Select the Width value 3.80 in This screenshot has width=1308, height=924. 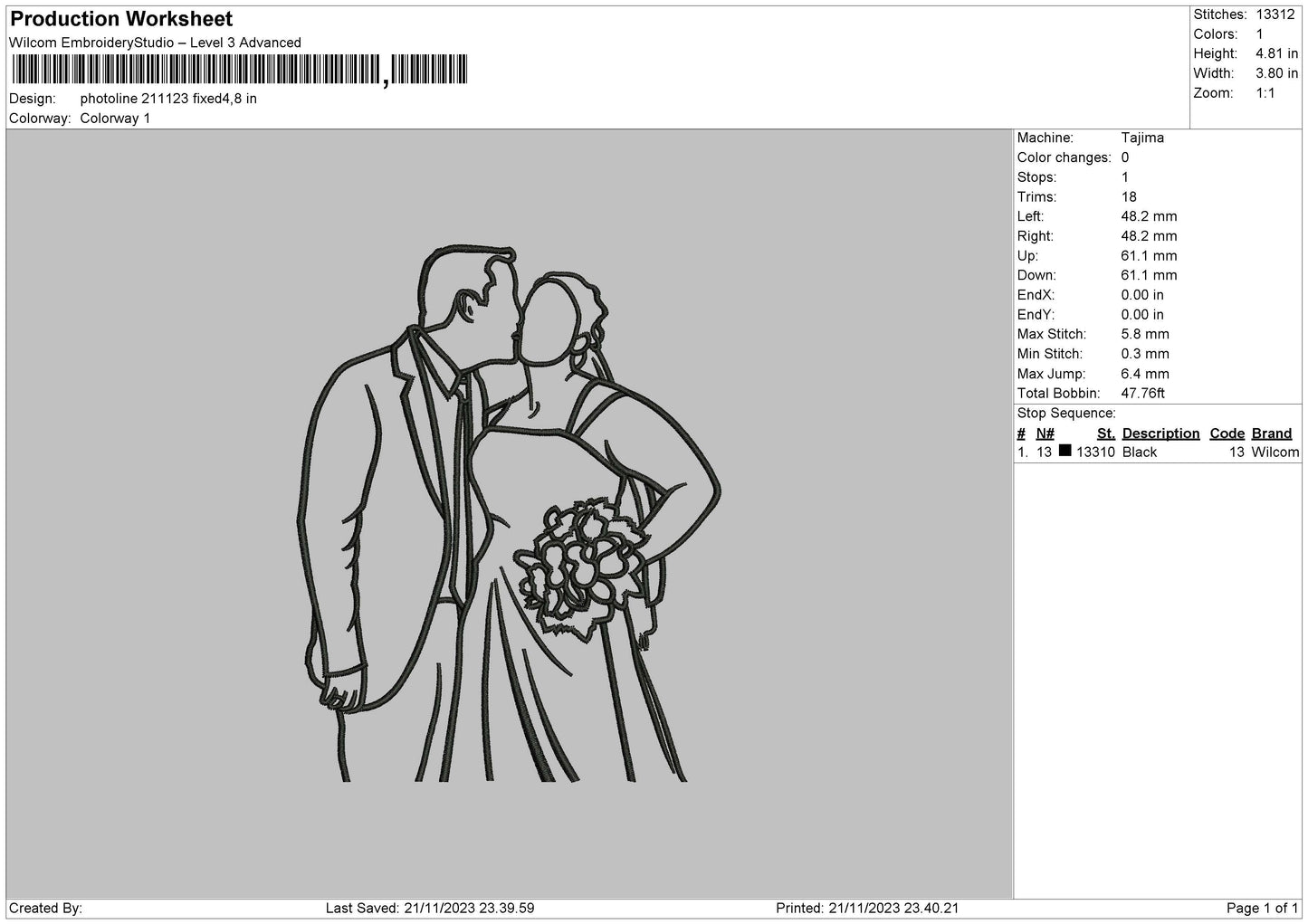(1276, 73)
